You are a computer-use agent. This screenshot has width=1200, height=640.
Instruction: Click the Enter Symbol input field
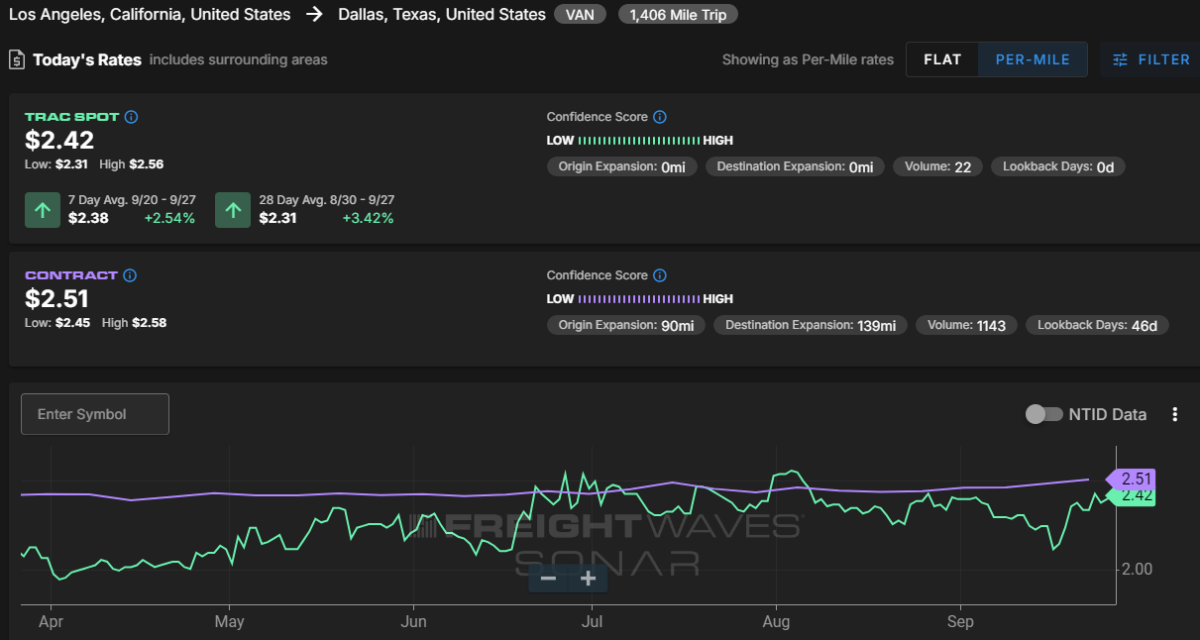95,414
